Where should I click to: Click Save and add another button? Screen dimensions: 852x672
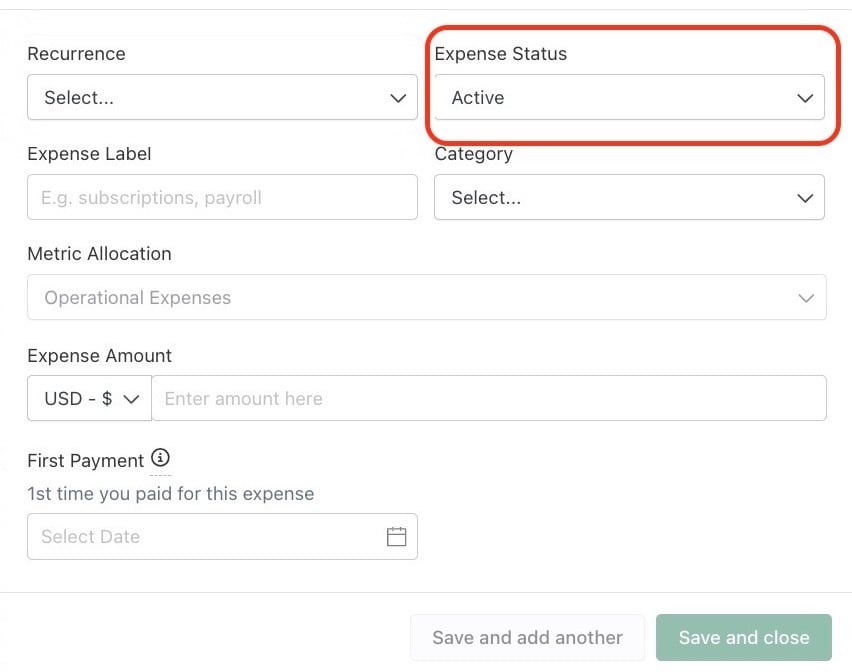(x=527, y=637)
